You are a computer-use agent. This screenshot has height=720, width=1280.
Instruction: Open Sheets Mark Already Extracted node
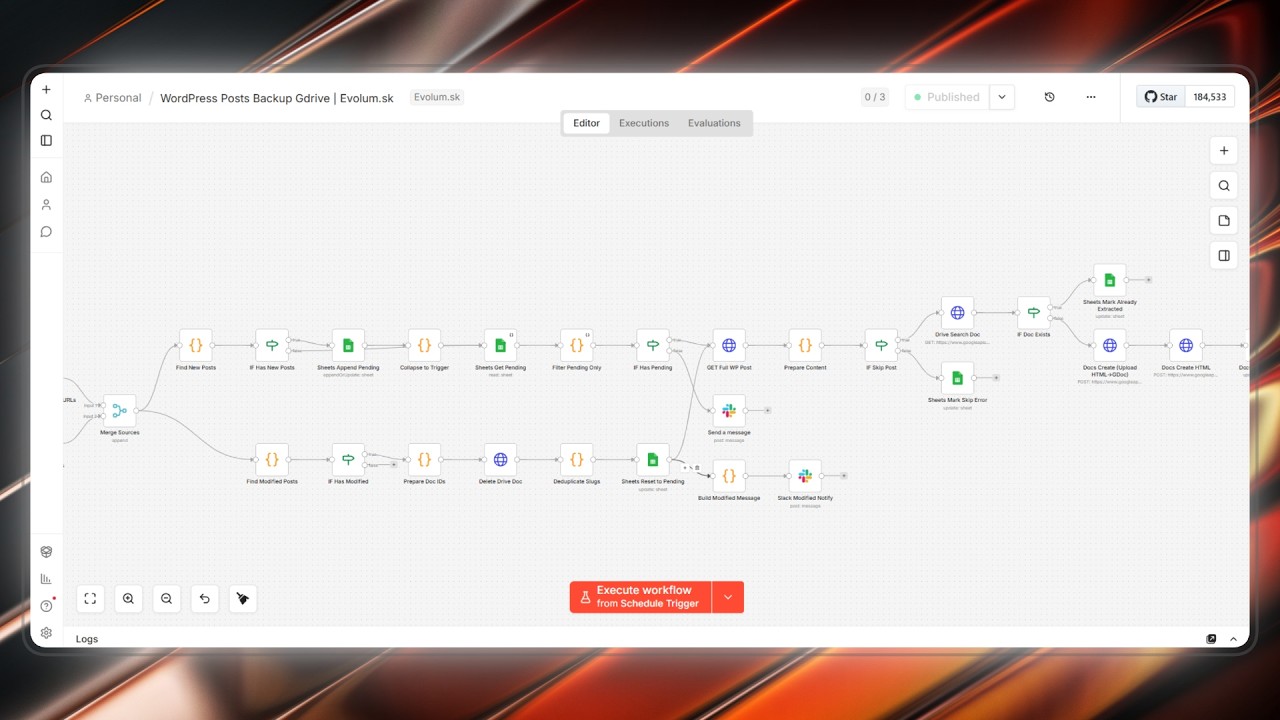[1110, 280]
